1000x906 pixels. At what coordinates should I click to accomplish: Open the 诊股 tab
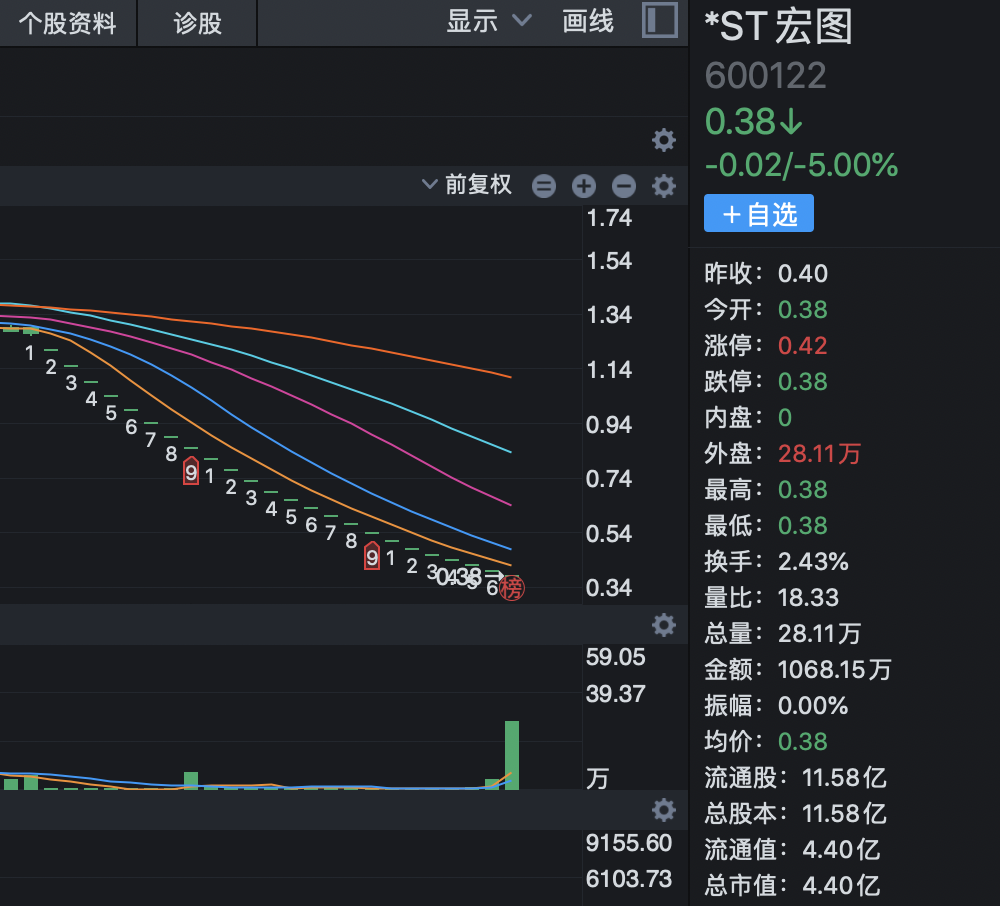pos(197,23)
